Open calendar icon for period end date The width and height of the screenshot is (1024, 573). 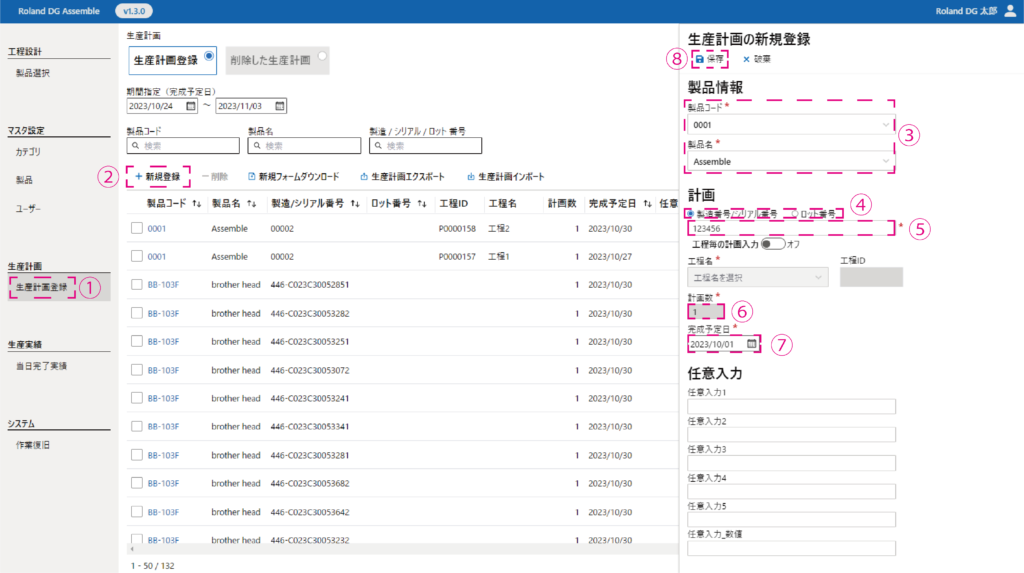pos(280,106)
